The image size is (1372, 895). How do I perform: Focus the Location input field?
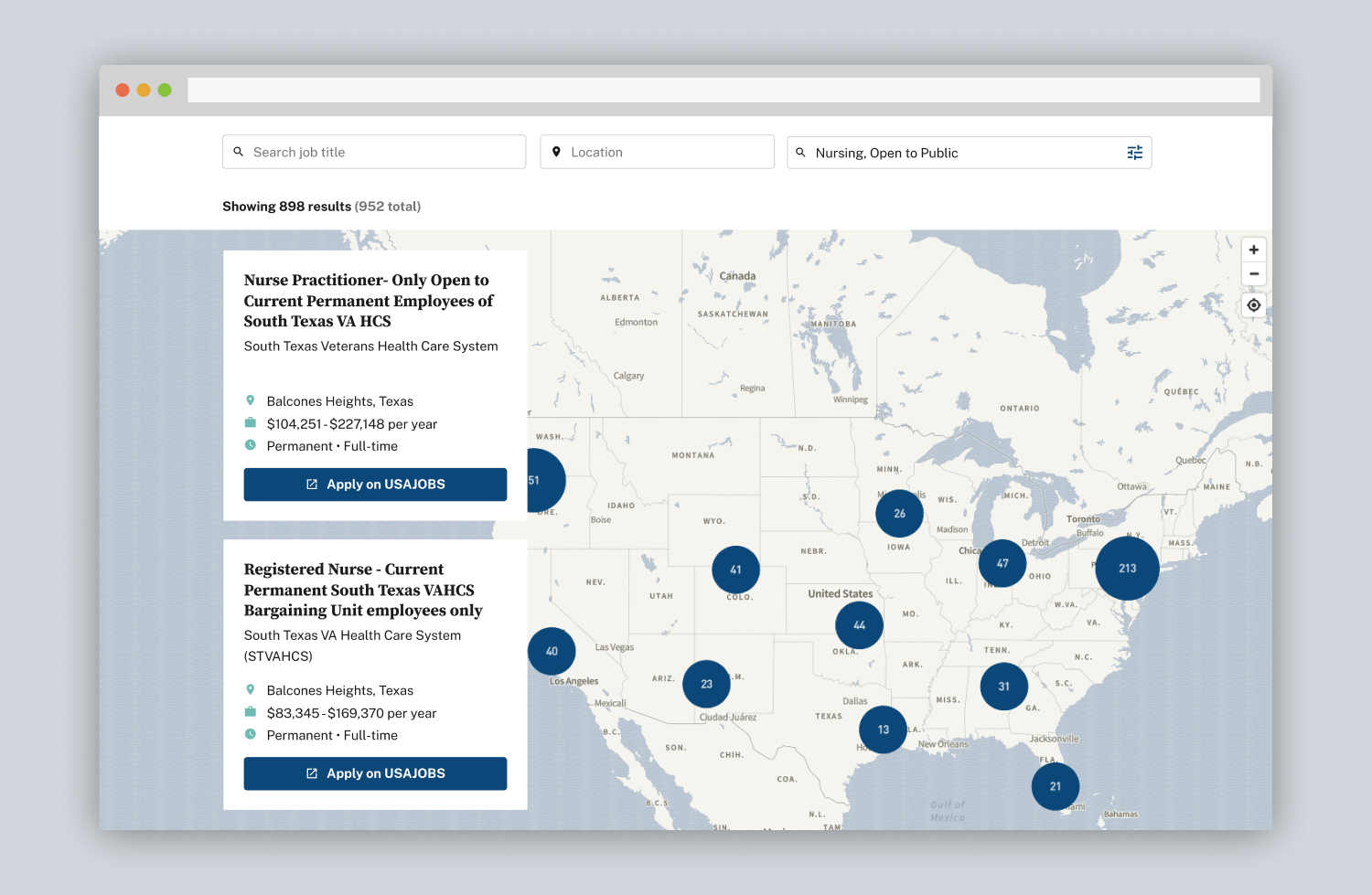point(658,152)
